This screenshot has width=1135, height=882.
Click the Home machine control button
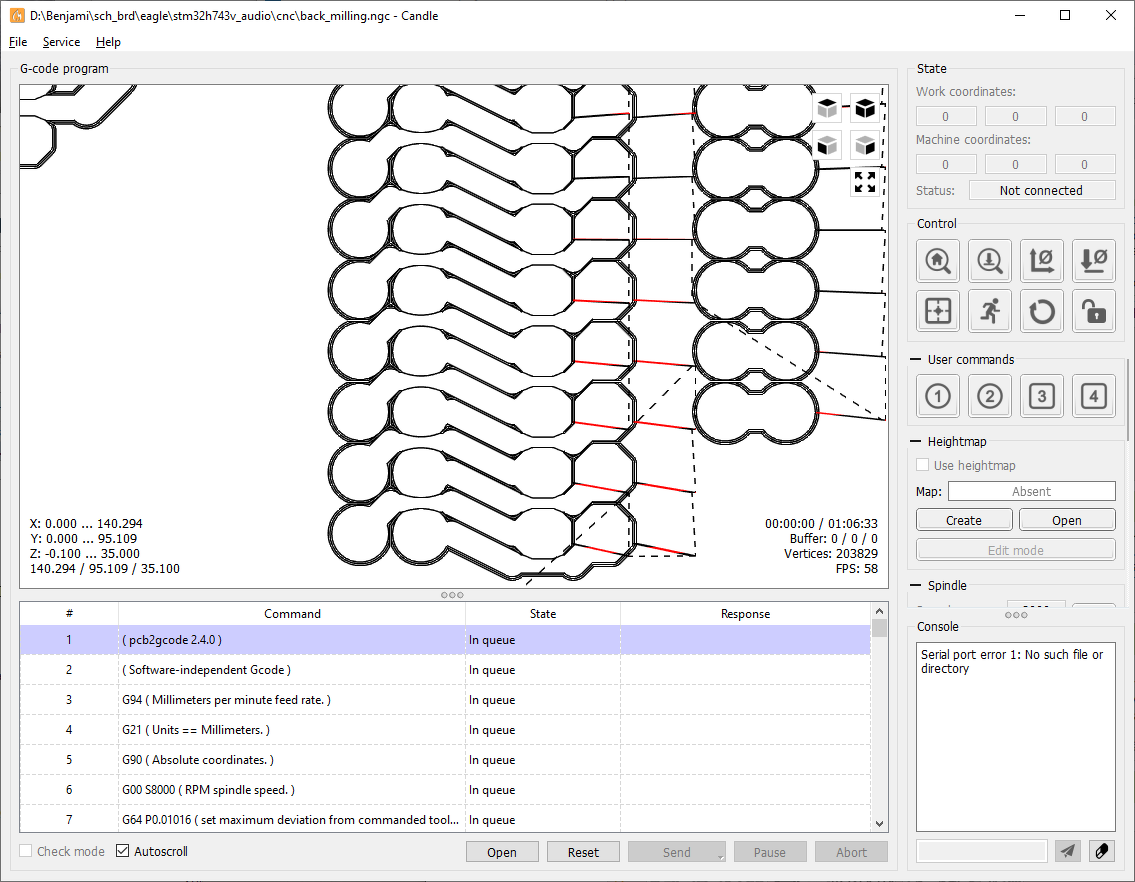[938, 261]
